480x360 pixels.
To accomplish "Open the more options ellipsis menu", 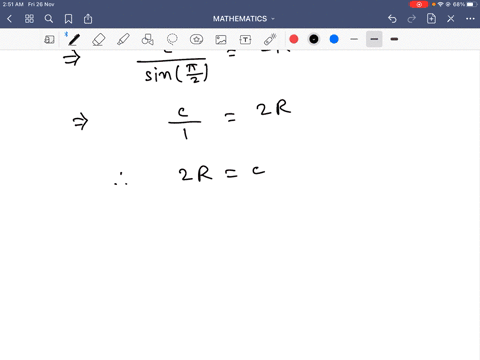I will pyautogui.click(x=470, y=19).
